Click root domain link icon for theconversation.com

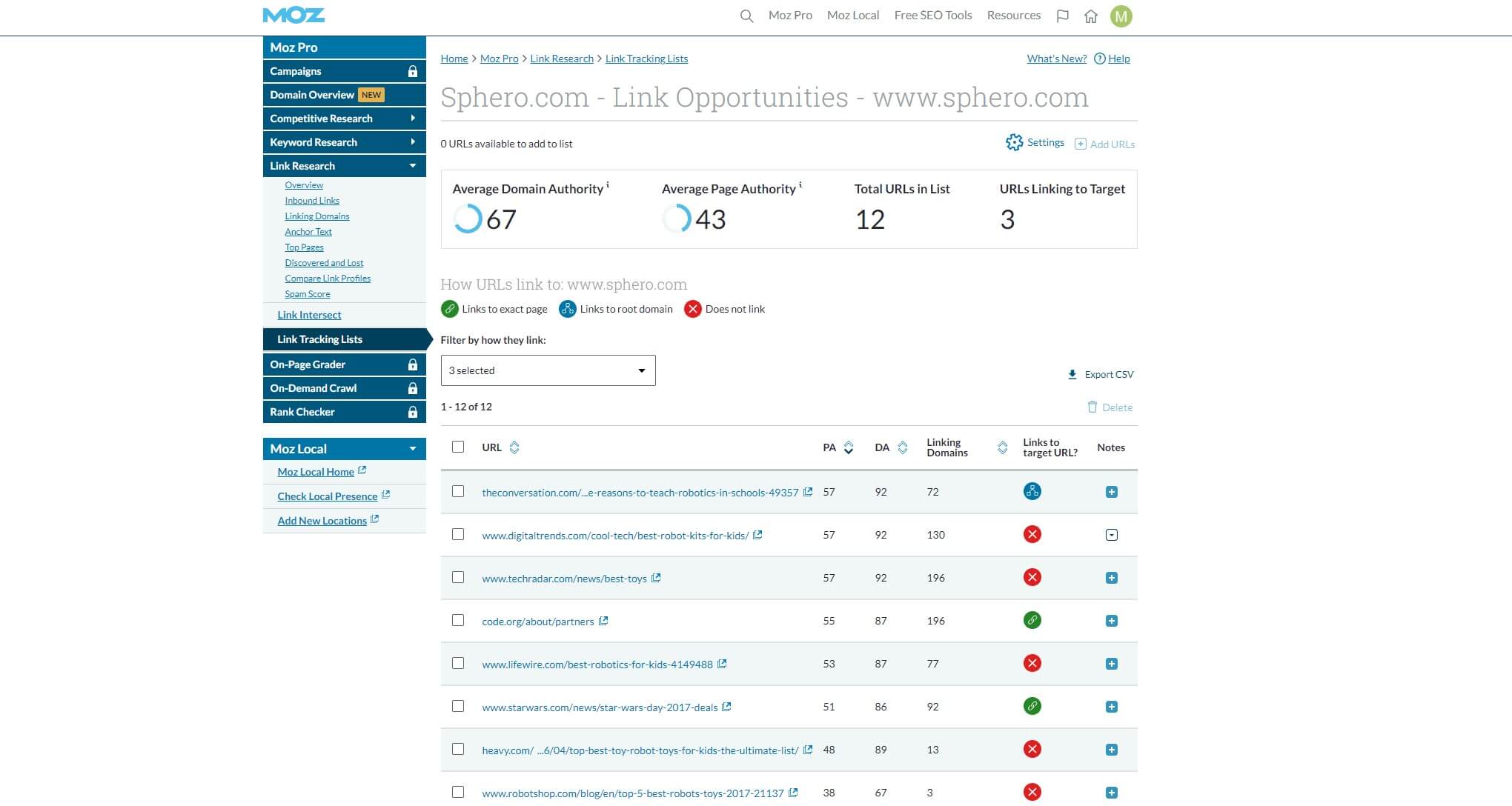pos(1032,491)
